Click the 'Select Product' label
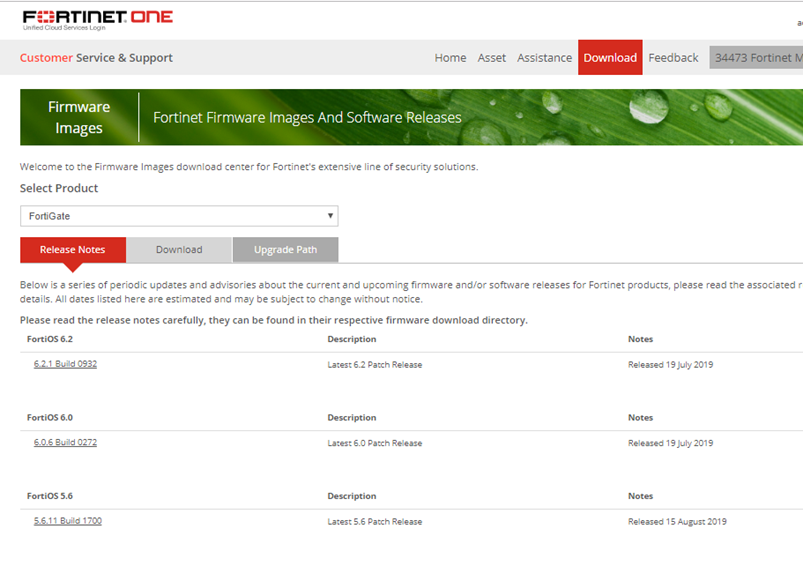The image size is (803, 566). [x=59, y=188]
